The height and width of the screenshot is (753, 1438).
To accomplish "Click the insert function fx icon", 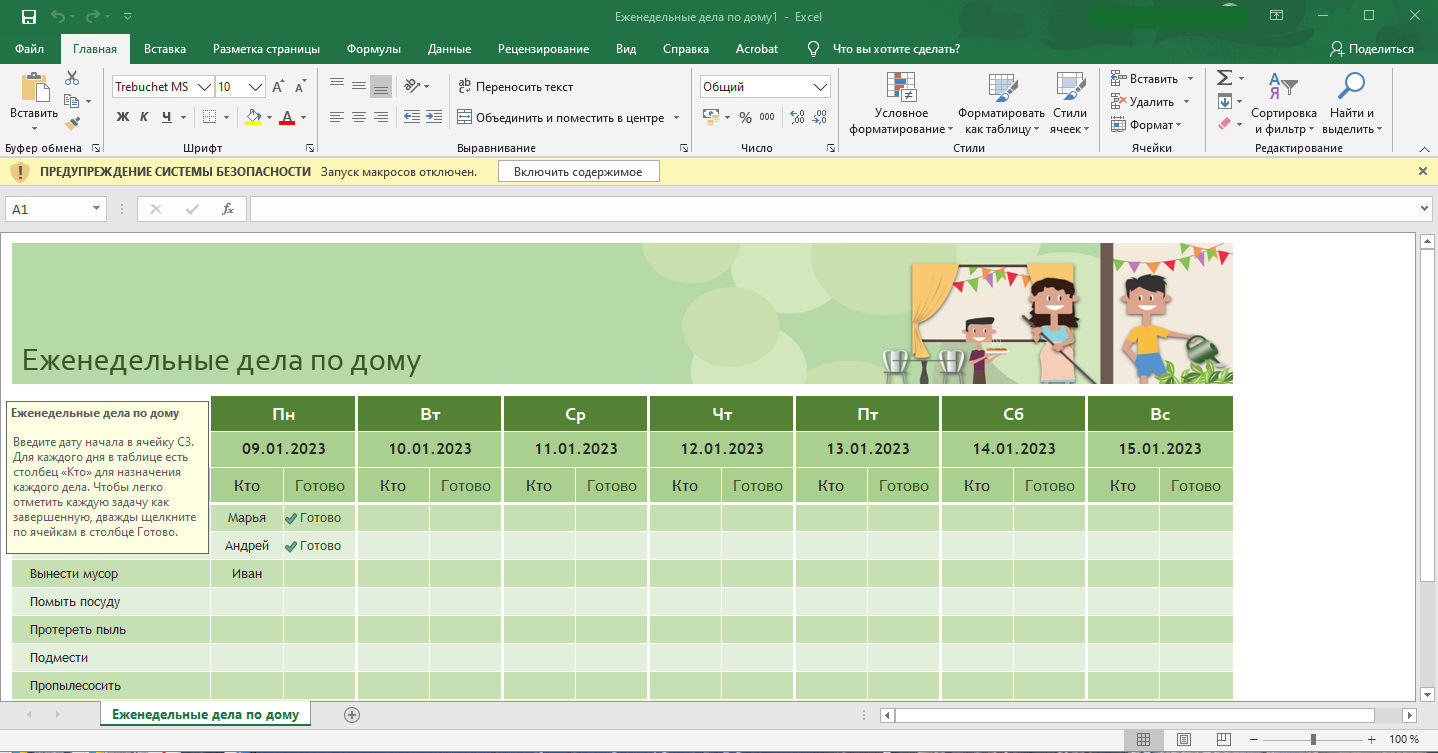I will [228, 209].
